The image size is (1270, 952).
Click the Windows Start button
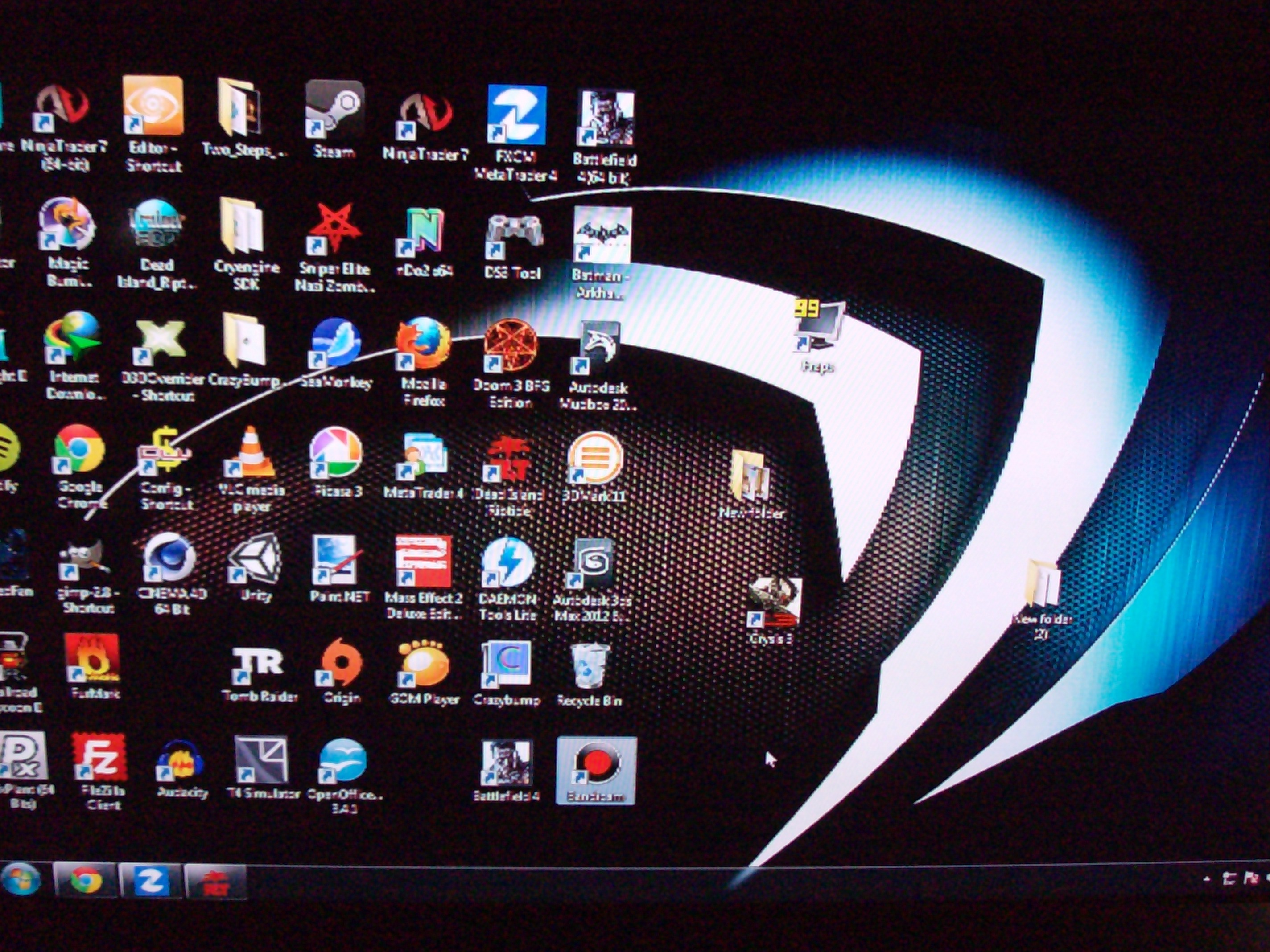21,879
